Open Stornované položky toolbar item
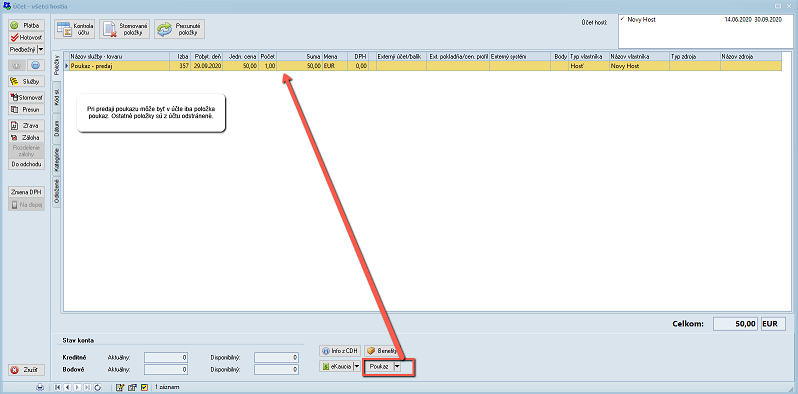The width and height of the screenshot is (798, 394). tap(125, 30)
